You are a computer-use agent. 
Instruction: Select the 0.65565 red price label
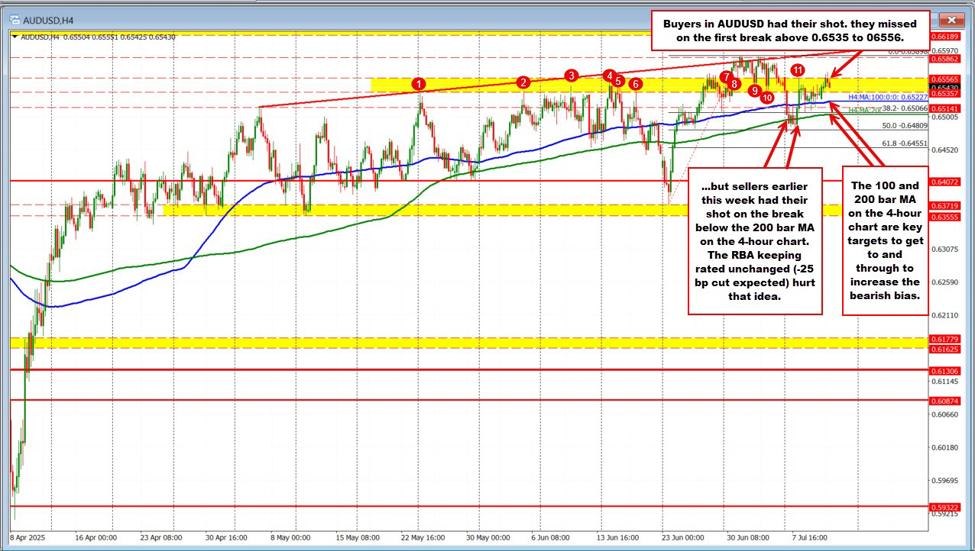click(x=944, y=78)
